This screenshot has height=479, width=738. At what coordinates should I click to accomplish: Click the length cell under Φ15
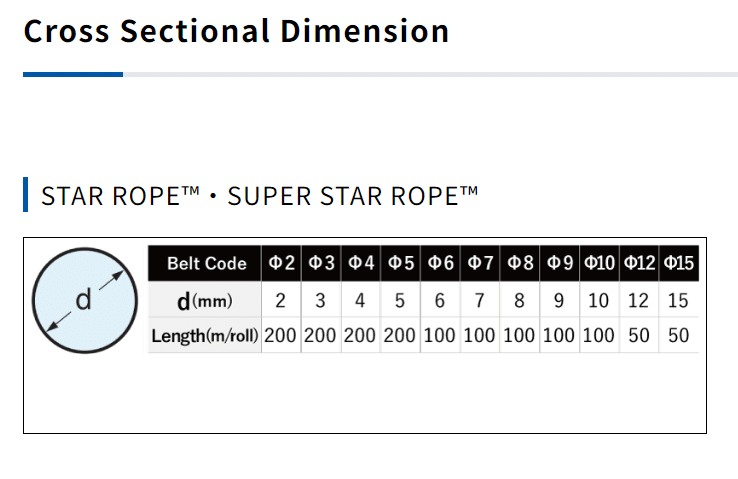point(679,336)
